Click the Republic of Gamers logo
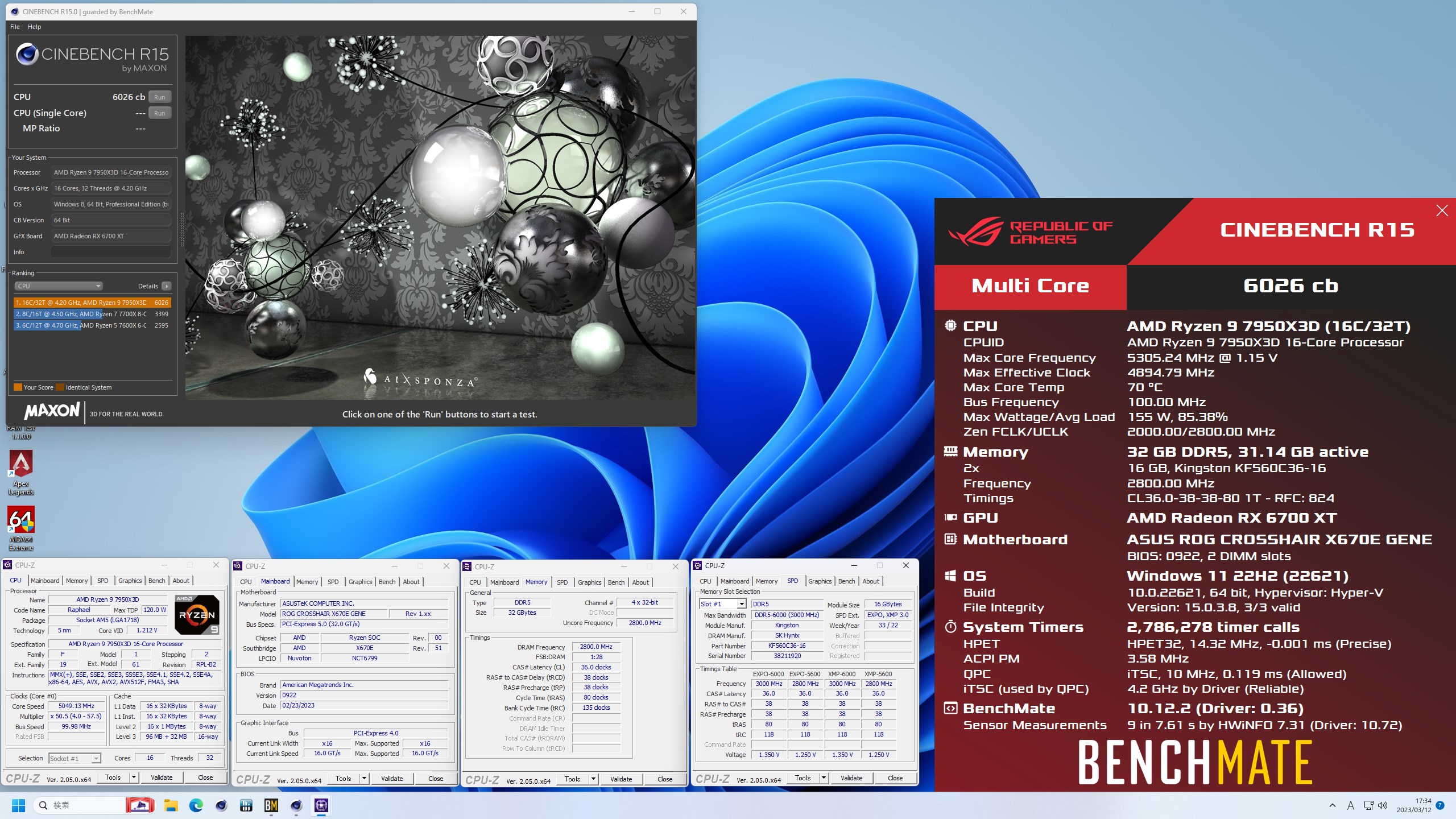The image size is (1456, 819). (1030, 231)
